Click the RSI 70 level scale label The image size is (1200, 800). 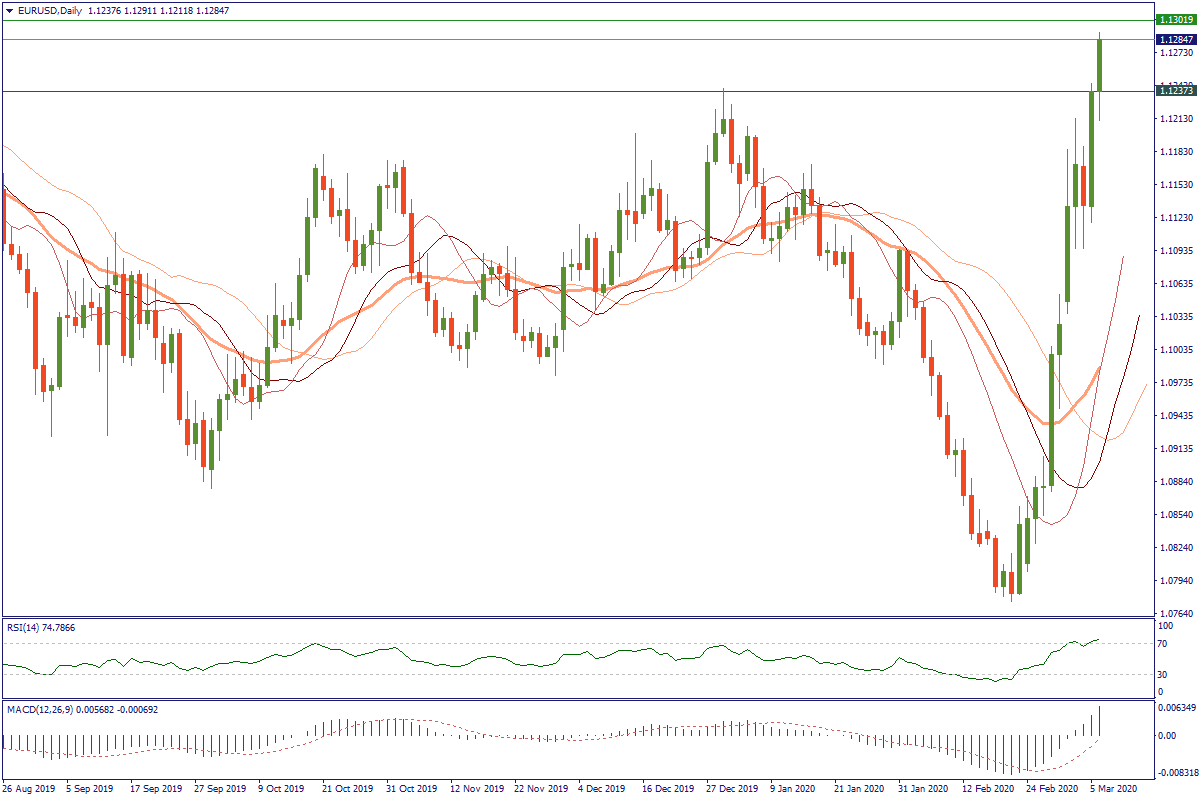point(1161,644)
